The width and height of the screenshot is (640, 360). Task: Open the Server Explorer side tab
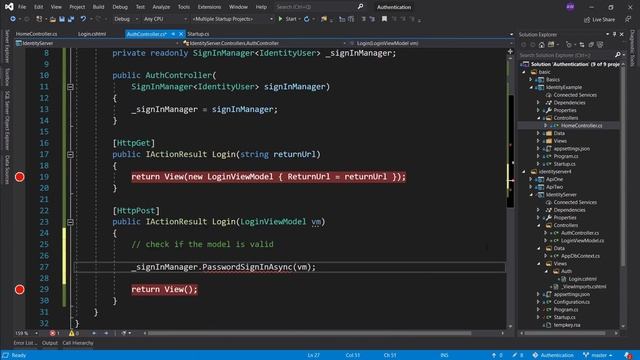pyautogui.click(x=7, y=46)
